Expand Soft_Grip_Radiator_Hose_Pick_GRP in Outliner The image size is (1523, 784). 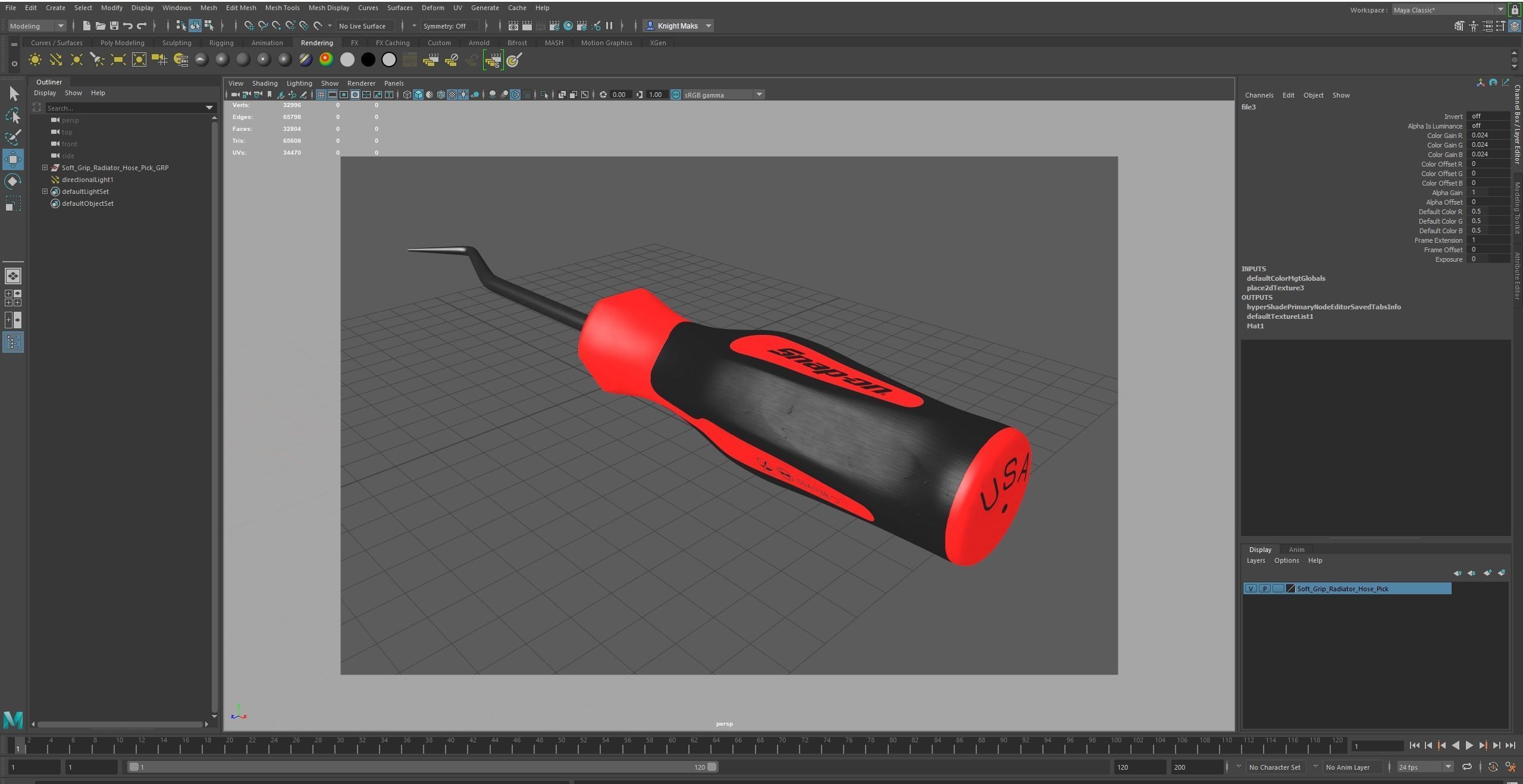click(x=45, y=168)
